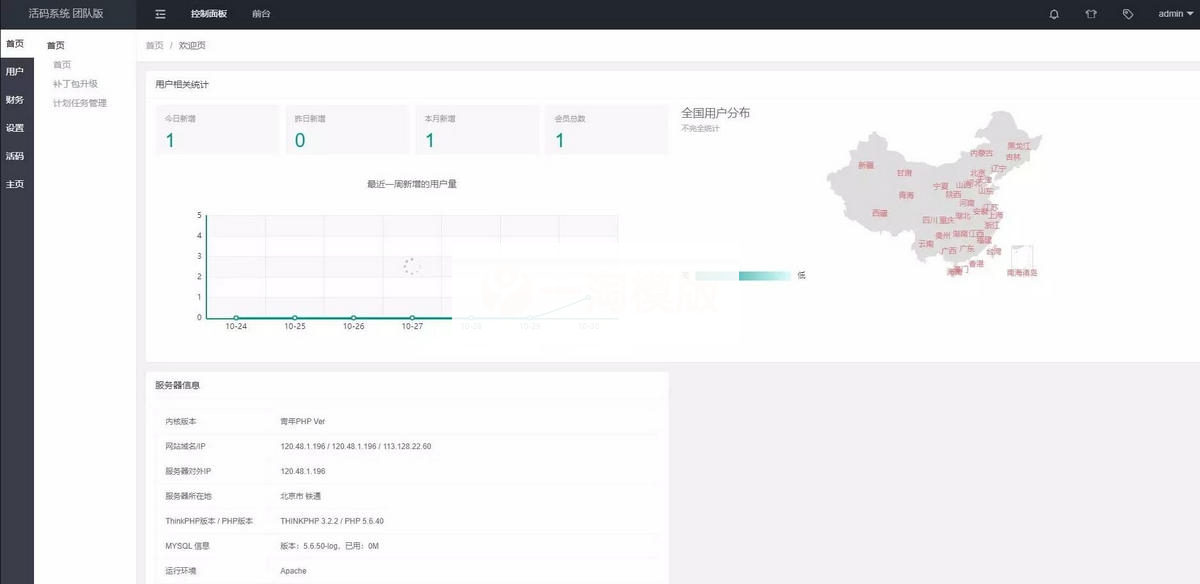
Task: Select the 财务 sidebar icon
Action: (14, 99)
